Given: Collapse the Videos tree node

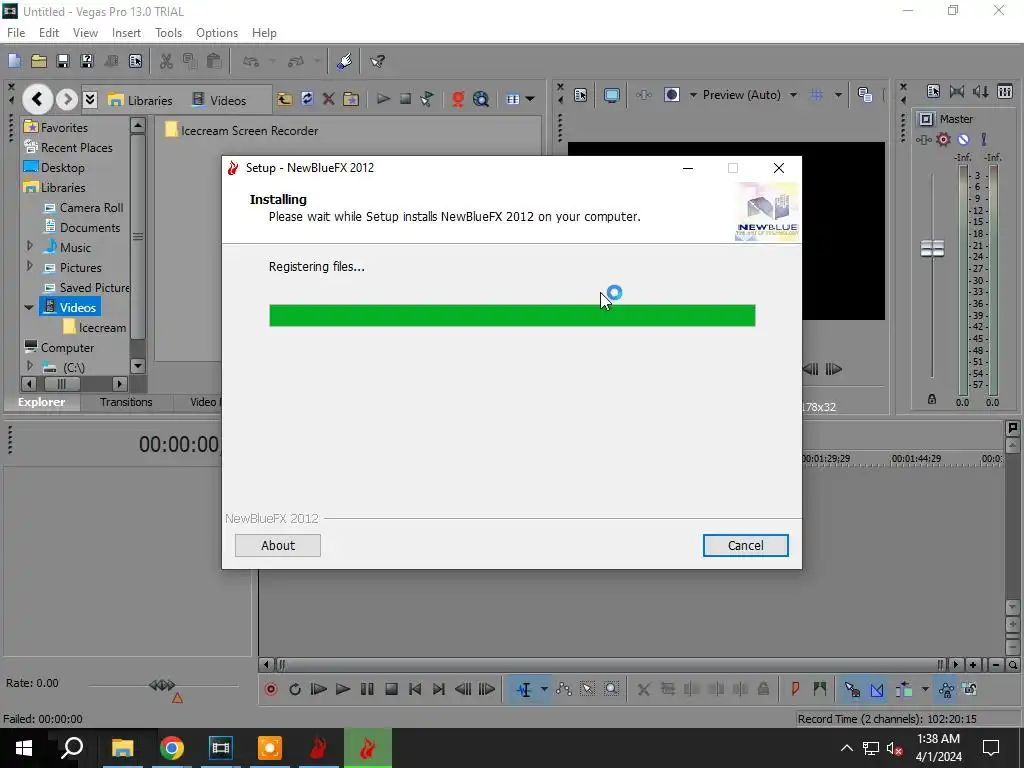Looking at the screenshot, I should tap(29, 307).
